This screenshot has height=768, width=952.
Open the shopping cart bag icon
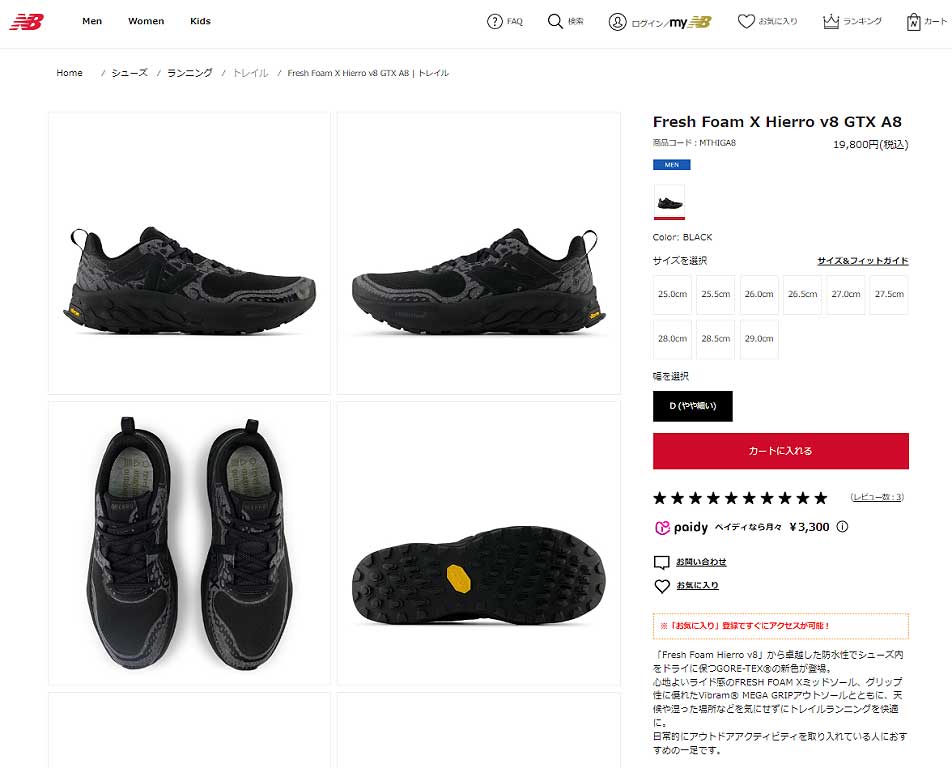click(913, 22)
